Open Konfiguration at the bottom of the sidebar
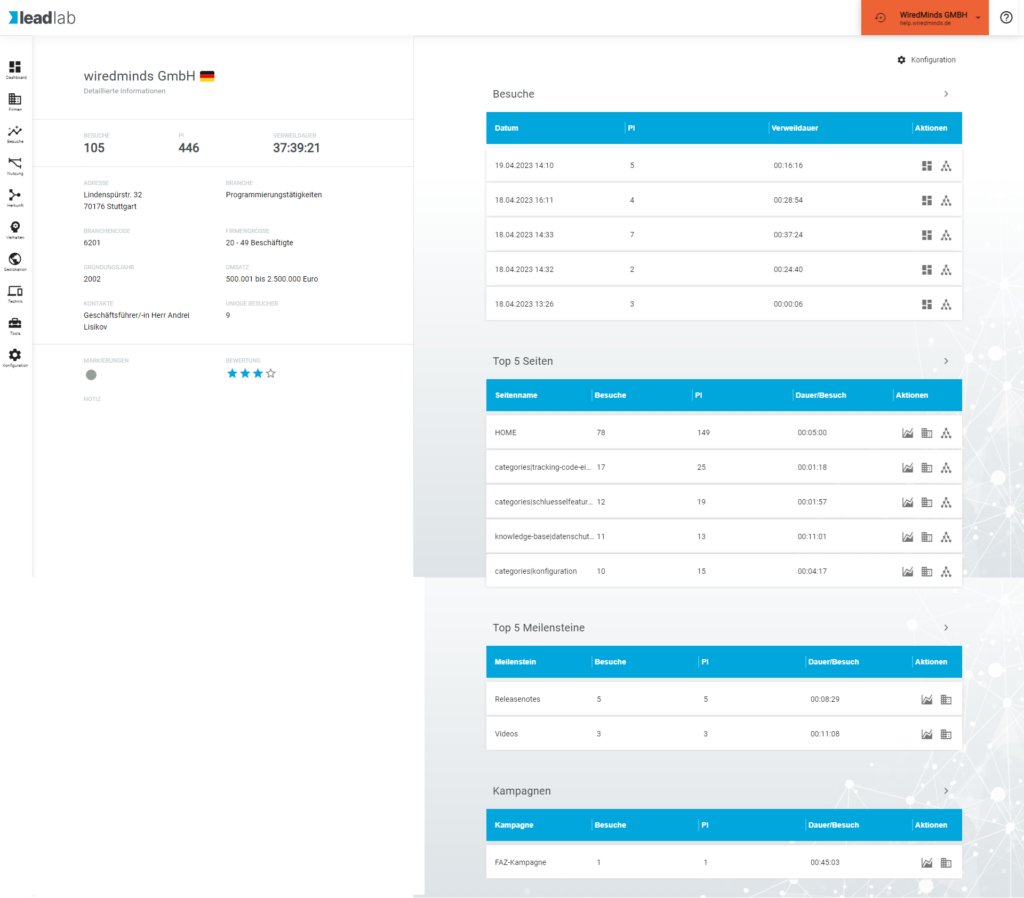 click(x=15, y=357)
